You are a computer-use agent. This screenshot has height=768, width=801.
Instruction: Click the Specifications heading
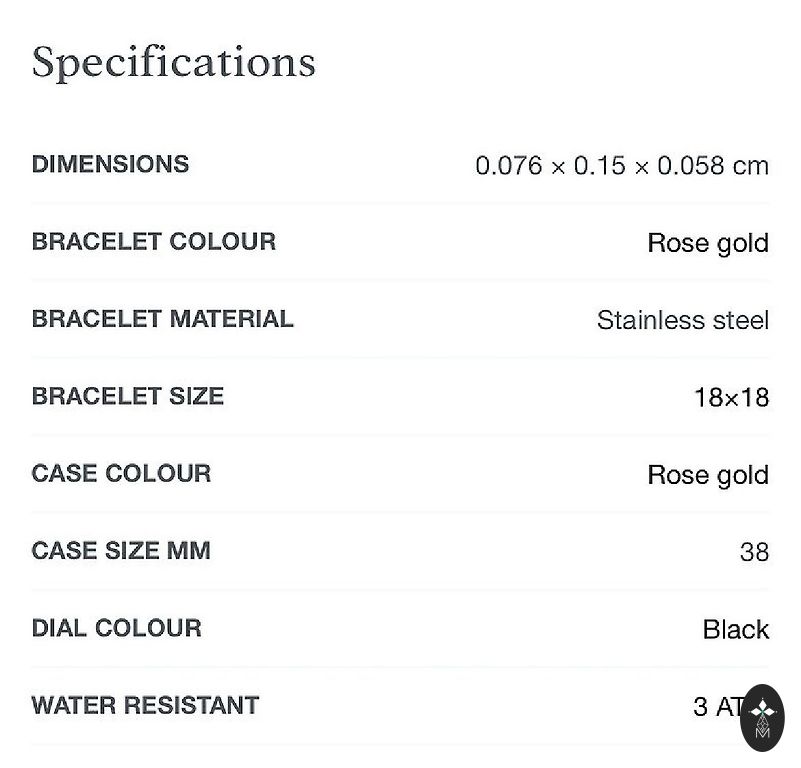pyautogui.click(x=174, y=62)
